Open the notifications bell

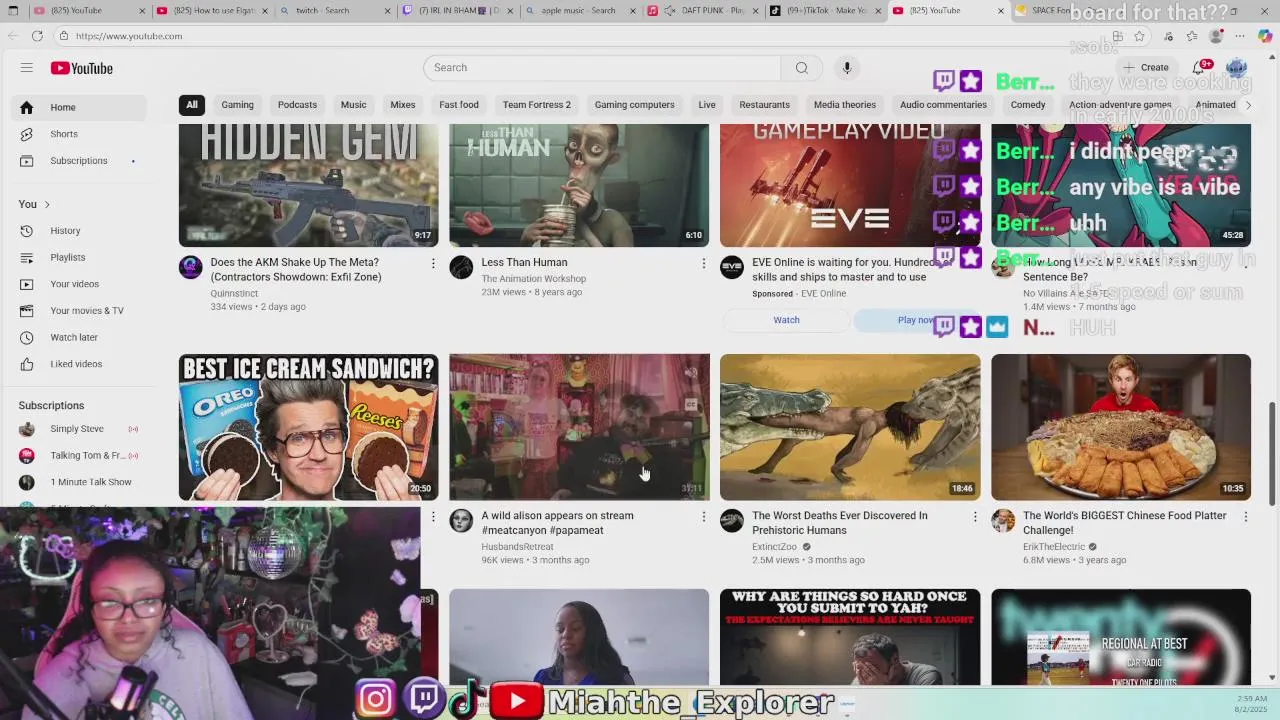pos(1198,68)
